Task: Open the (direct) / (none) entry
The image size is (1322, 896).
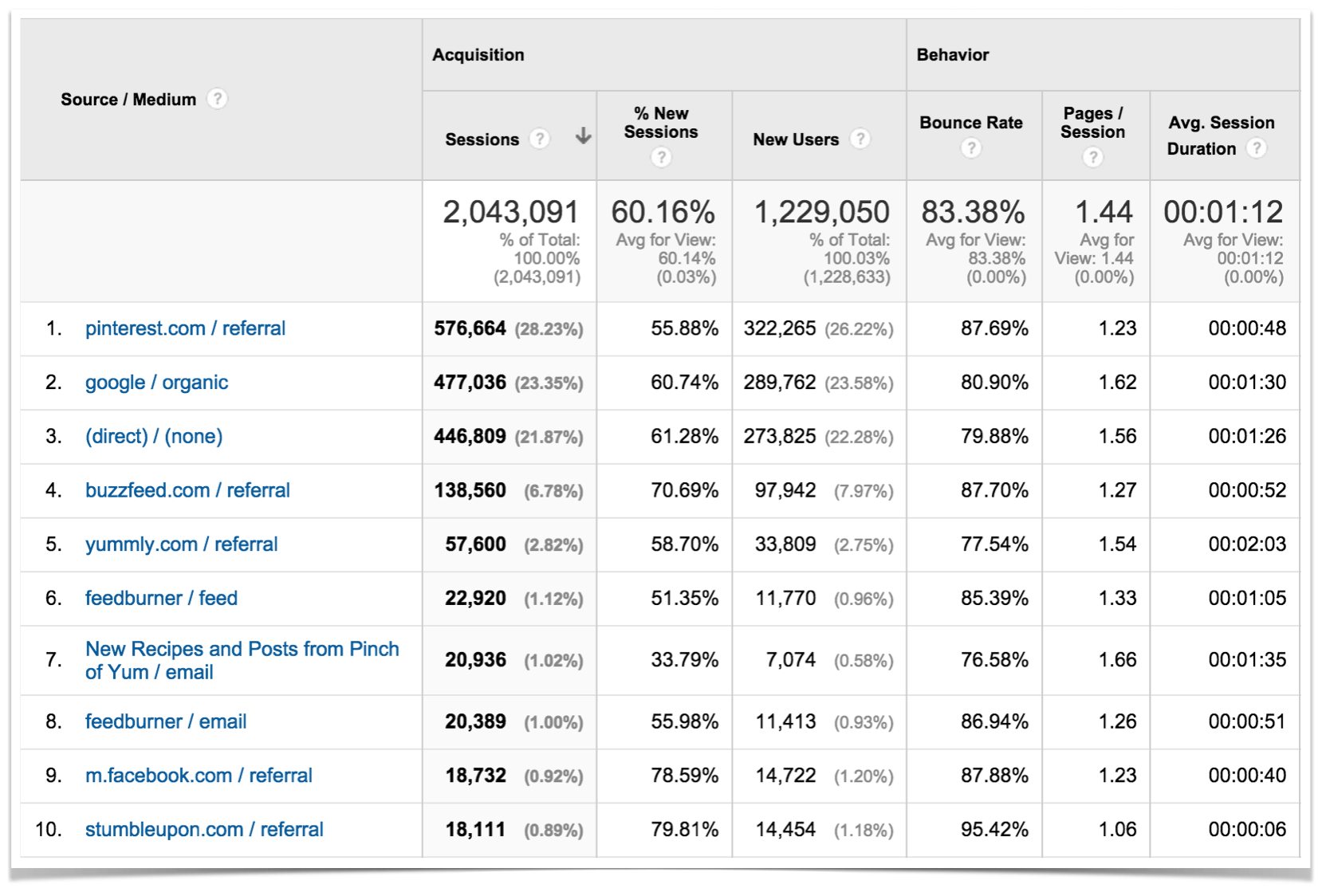Action: point(154,436)
